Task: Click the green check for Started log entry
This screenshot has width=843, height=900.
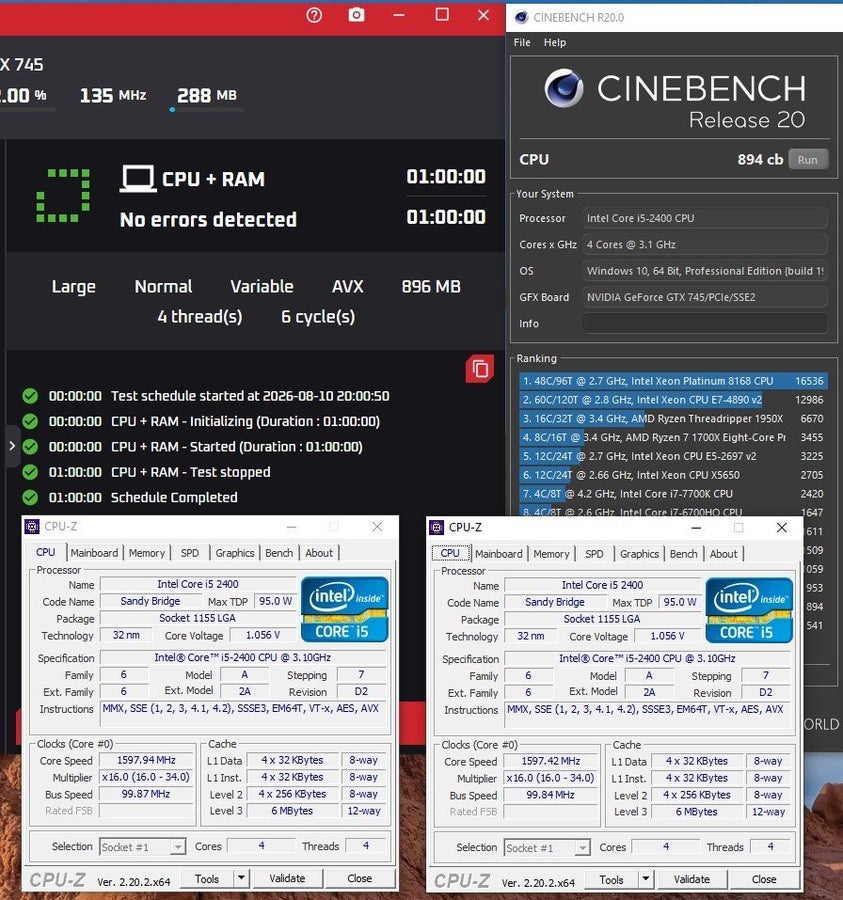Action: tap(30, 447)
